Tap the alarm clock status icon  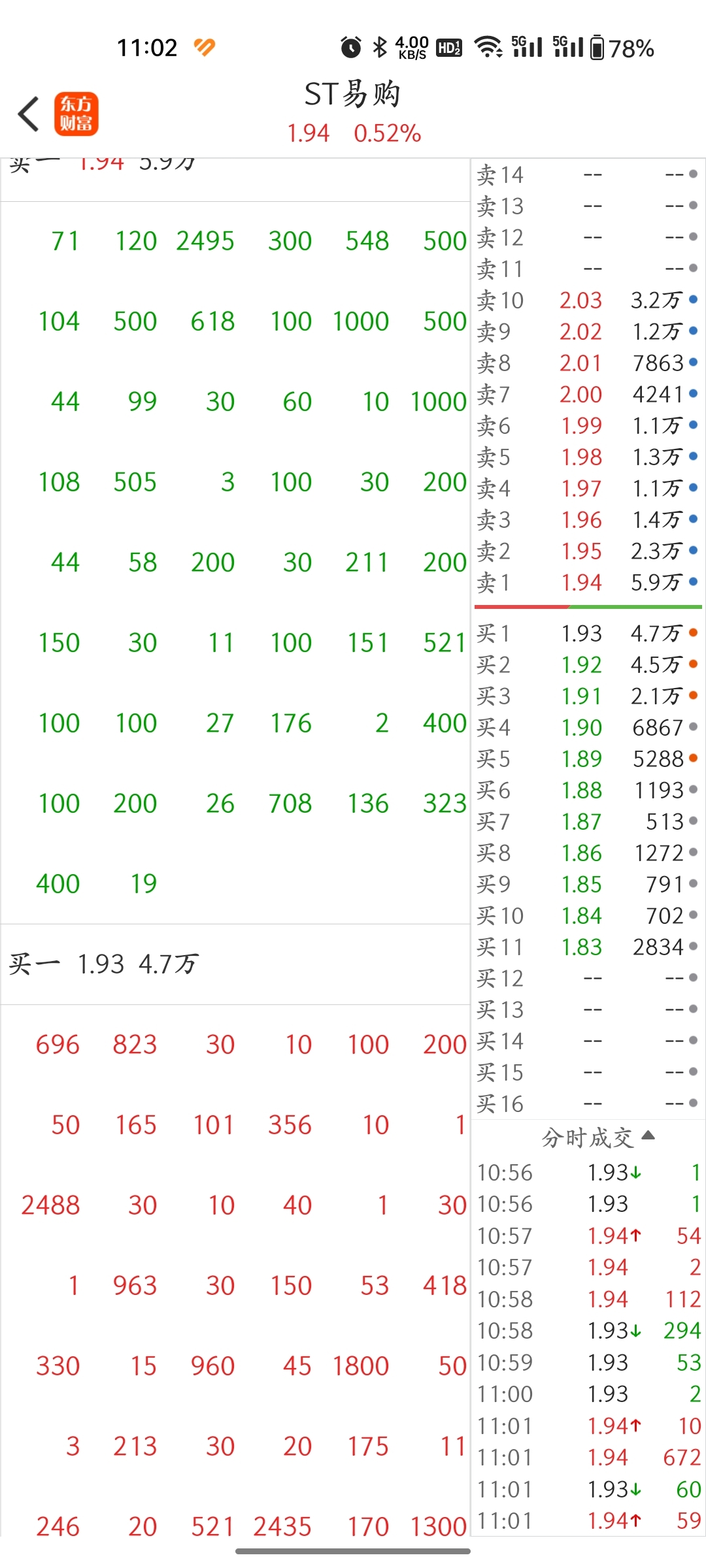click(350, 48)
